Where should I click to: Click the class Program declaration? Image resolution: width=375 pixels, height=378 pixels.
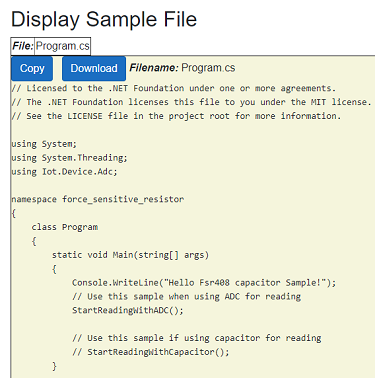(x=65, y=227)
